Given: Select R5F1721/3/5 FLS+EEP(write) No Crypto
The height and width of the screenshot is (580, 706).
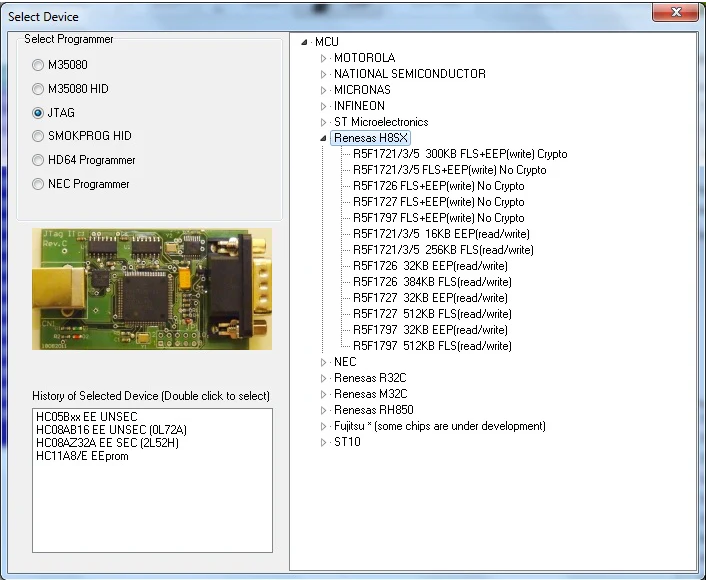Looking at the screenshot, I should click(449, 170).
